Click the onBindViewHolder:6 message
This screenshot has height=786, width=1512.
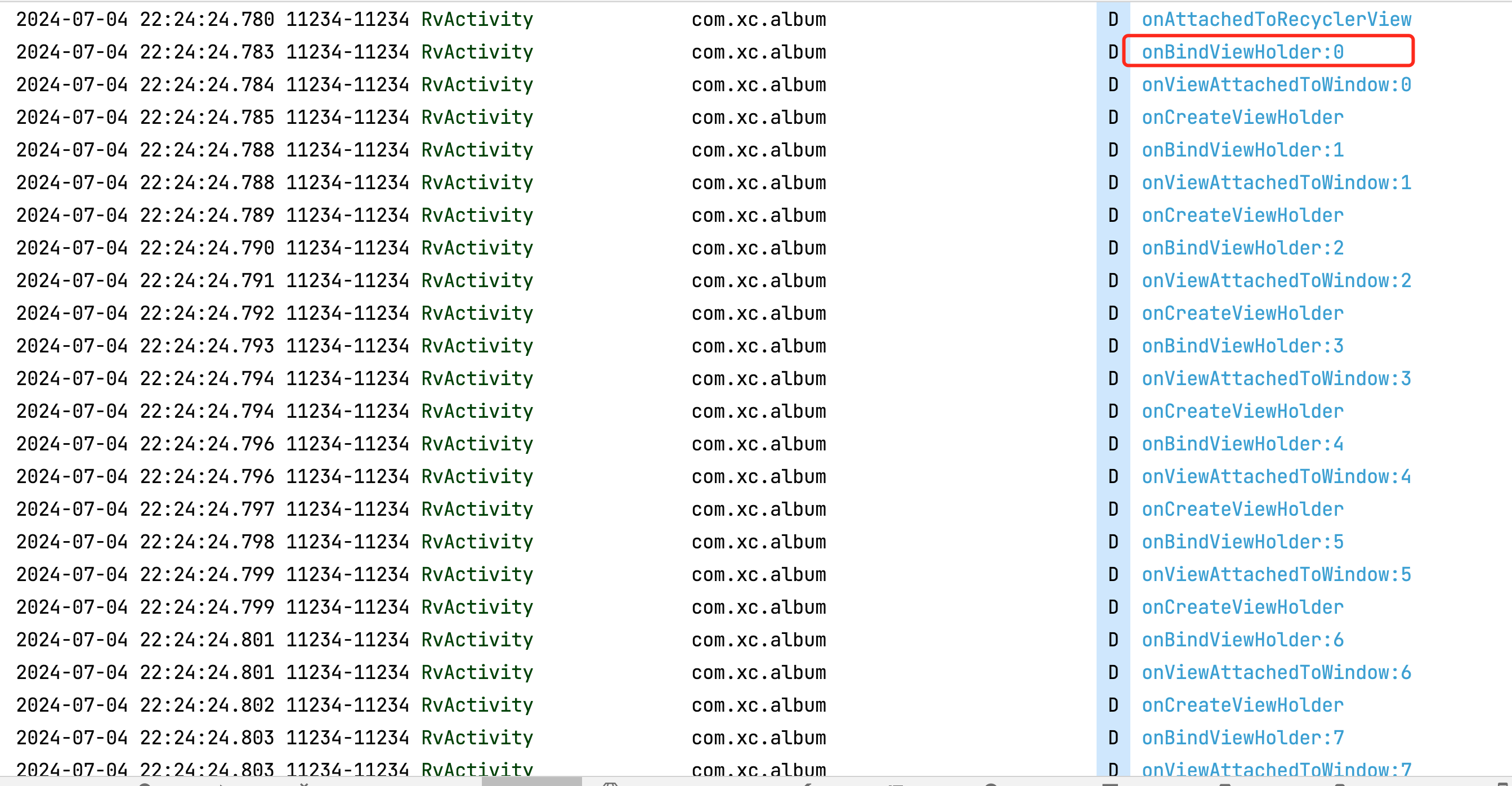coord(1242,640)
